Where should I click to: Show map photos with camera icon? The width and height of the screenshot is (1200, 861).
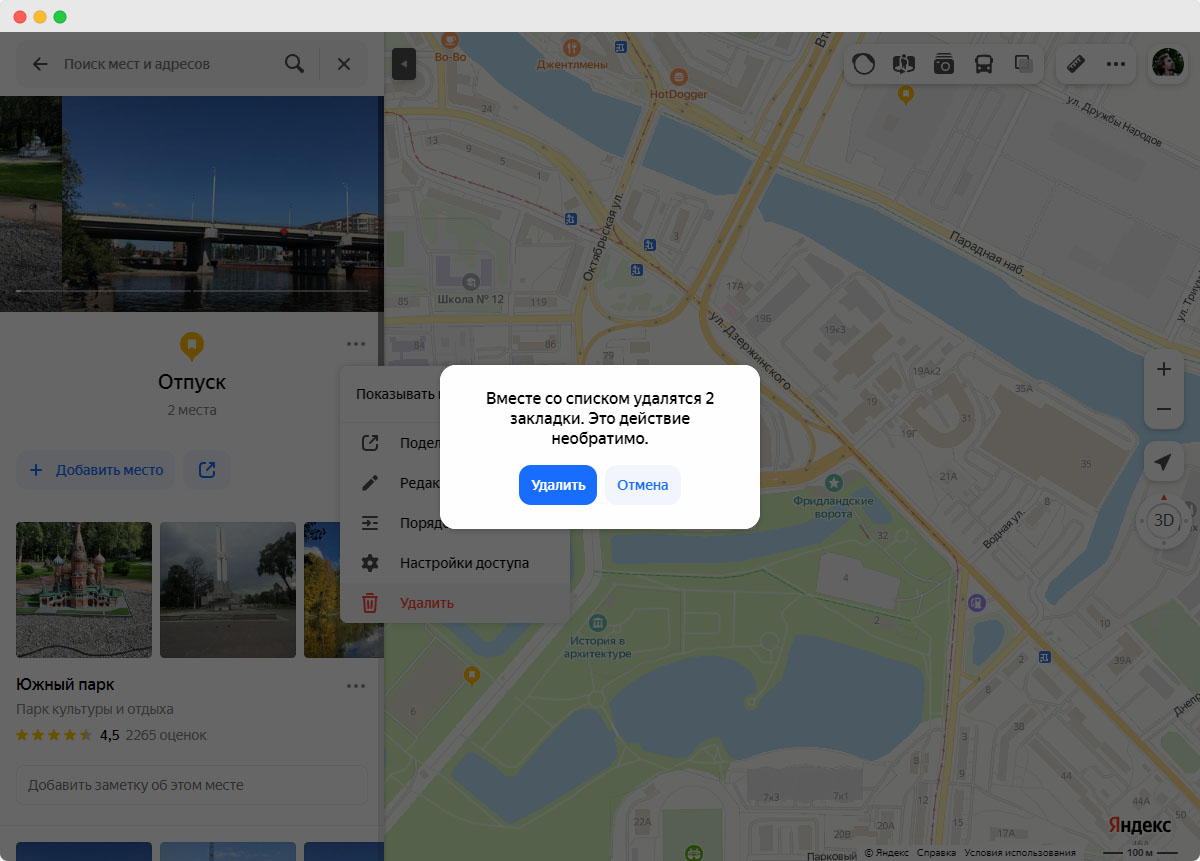944,64
